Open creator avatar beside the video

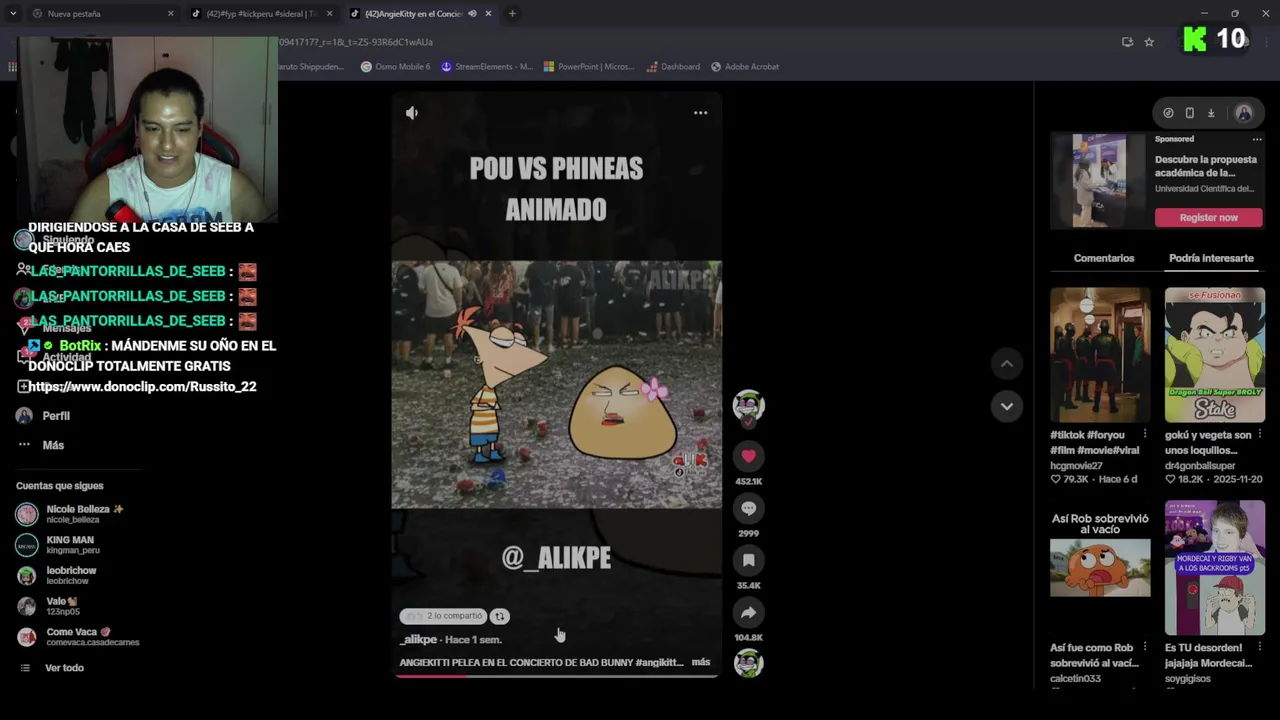(748, 405)
